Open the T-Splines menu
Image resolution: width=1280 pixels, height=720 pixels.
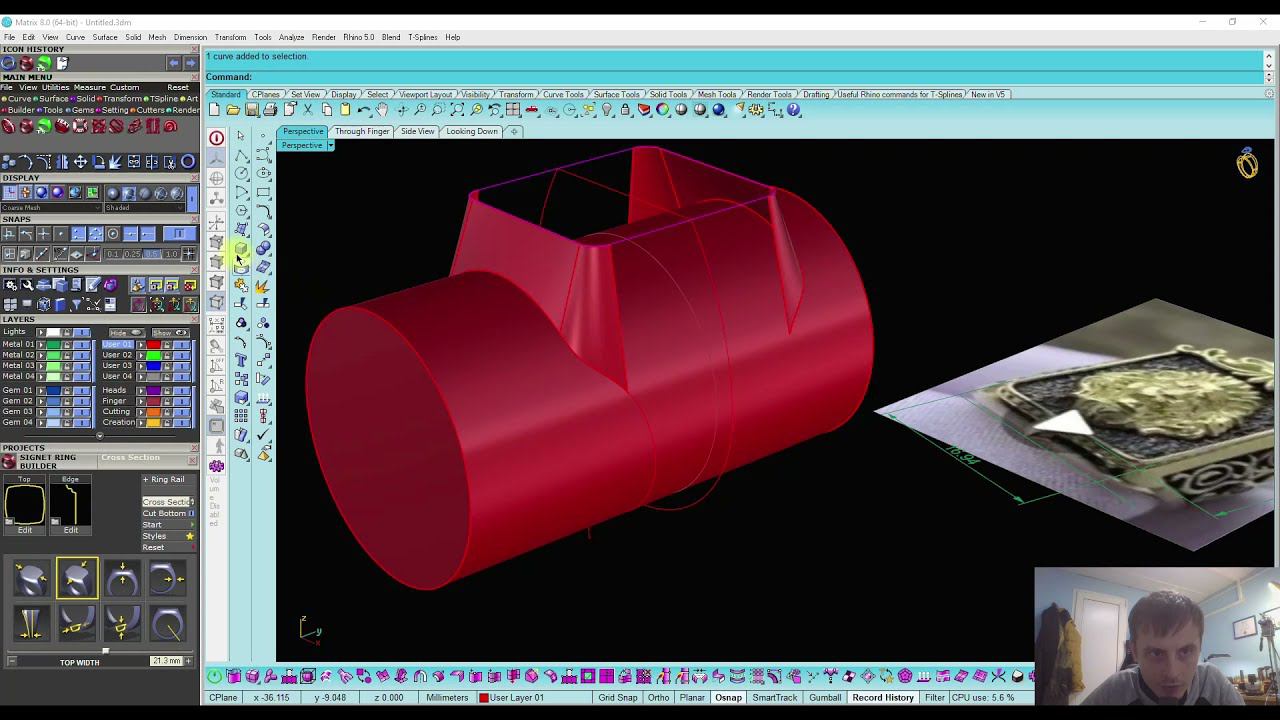(x=423, y=37)
